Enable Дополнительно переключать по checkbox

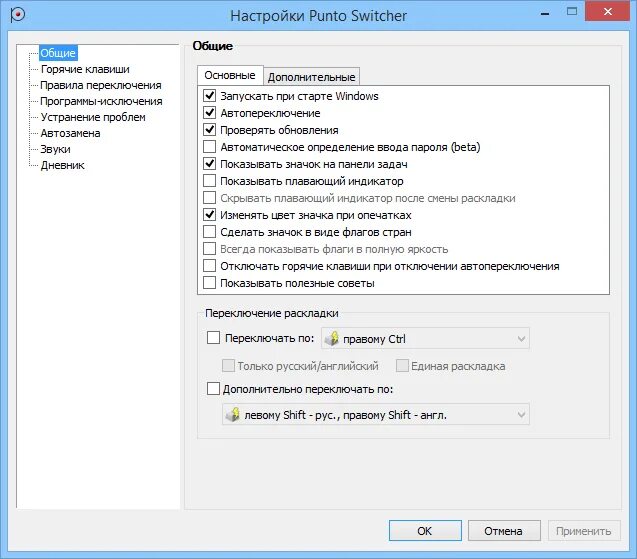pos(214,389)
